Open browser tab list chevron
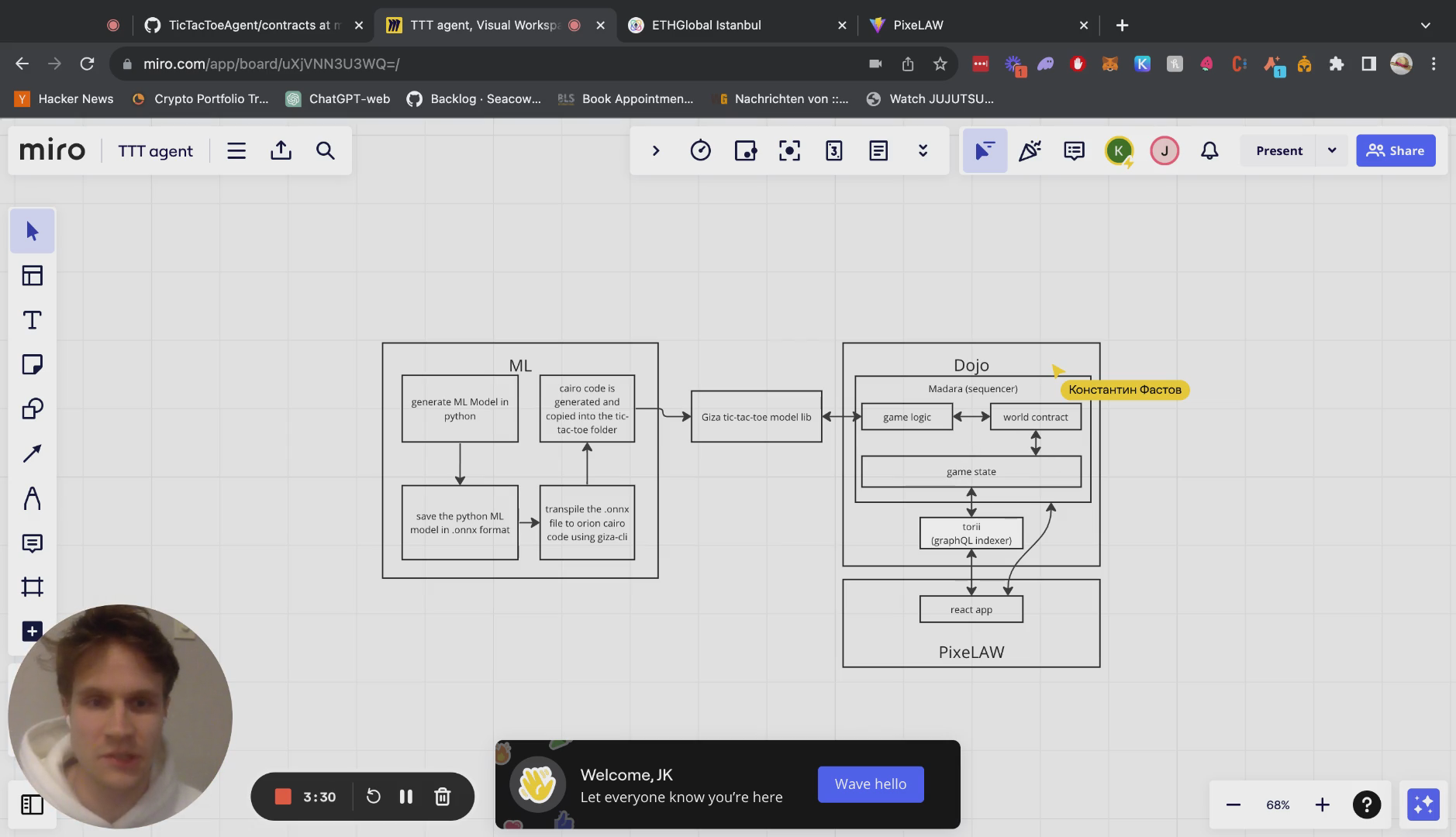The image size is (1456, 837). (x=1425, y=25)
